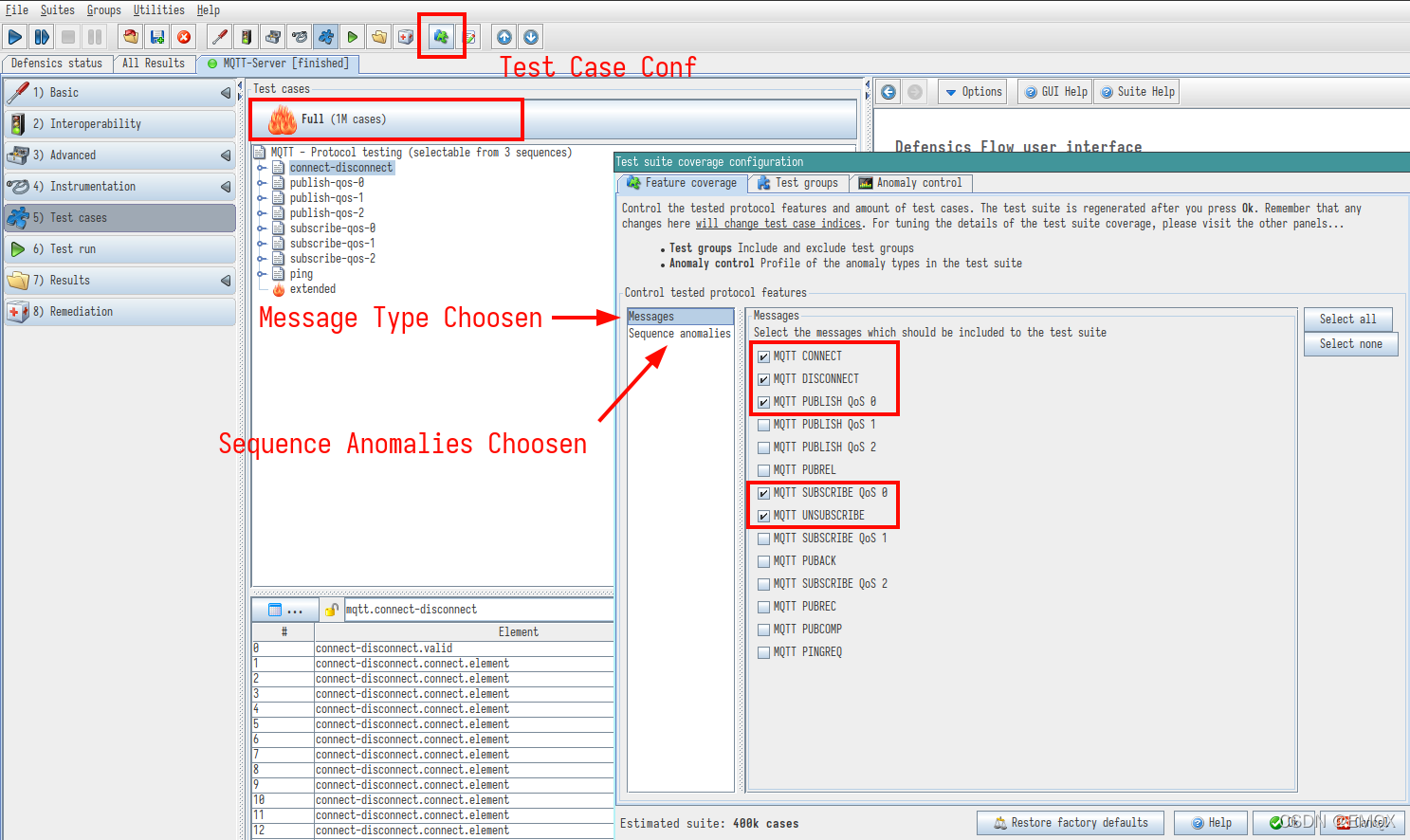This screenshot has height=840, width=1410.
Task: Click the step/play-pause toolbar icon
Action: pyautogui.click(x=42, y=37)
